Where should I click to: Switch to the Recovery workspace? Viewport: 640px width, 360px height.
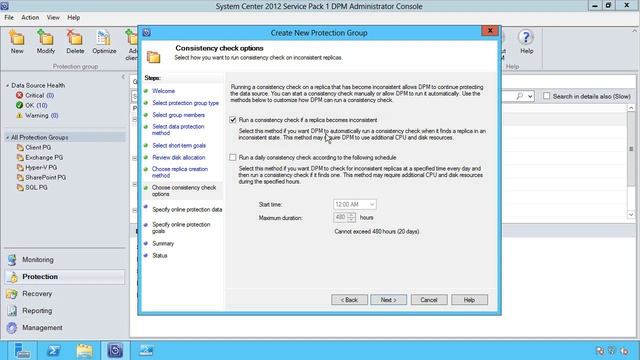[x=64, y=294]
